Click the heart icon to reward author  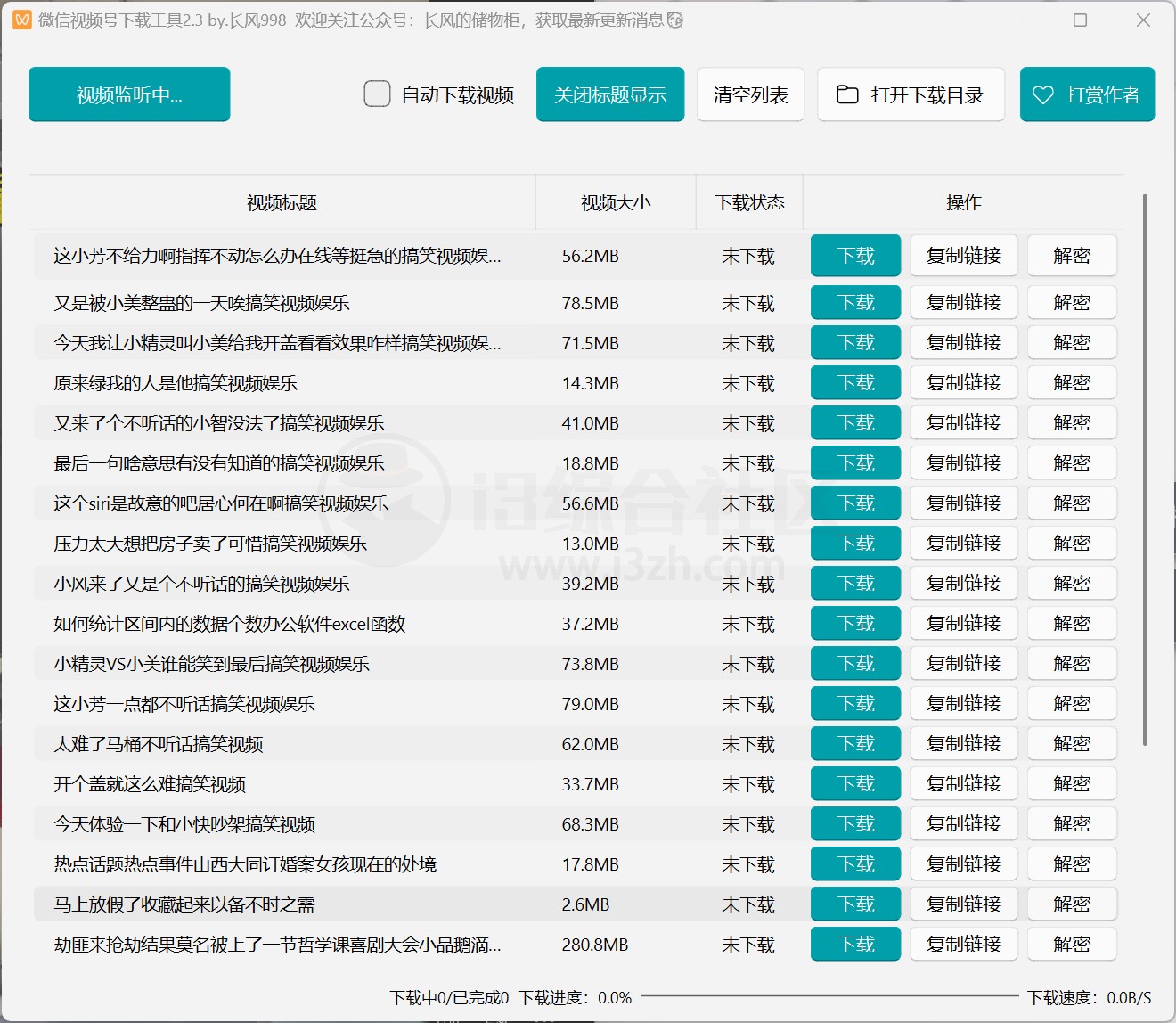coord(1042,94)
